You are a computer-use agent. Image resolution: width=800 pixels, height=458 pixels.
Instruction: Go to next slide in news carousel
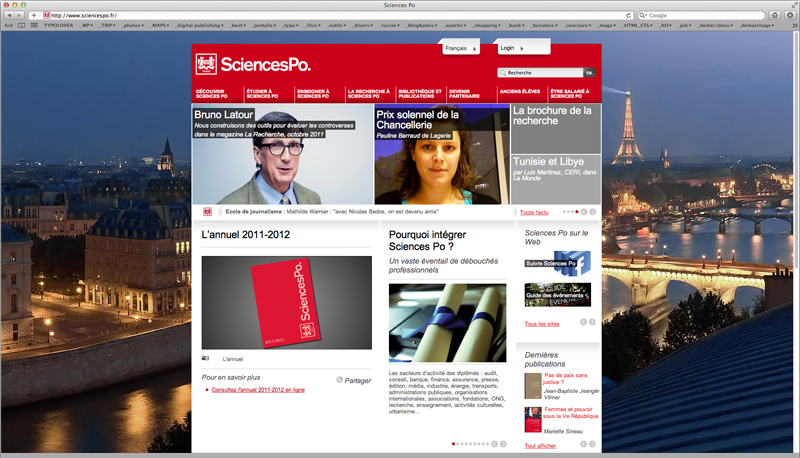(x=592, y=212)
